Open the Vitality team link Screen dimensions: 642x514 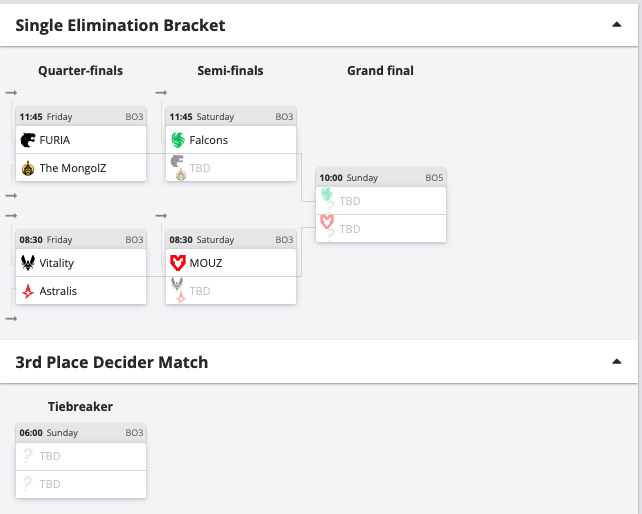[x=57, y=263]
